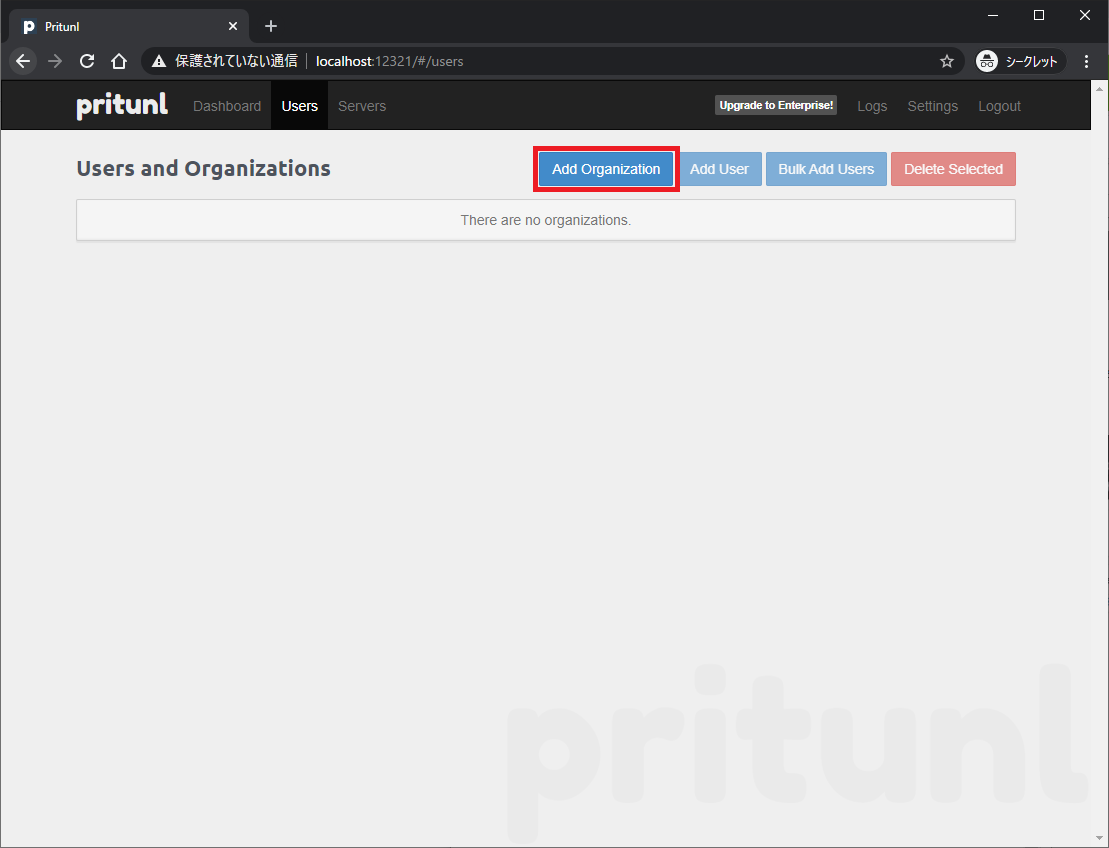1109x848 pixels.
Task: Click the browser home icon
Action: click(119, 61)
